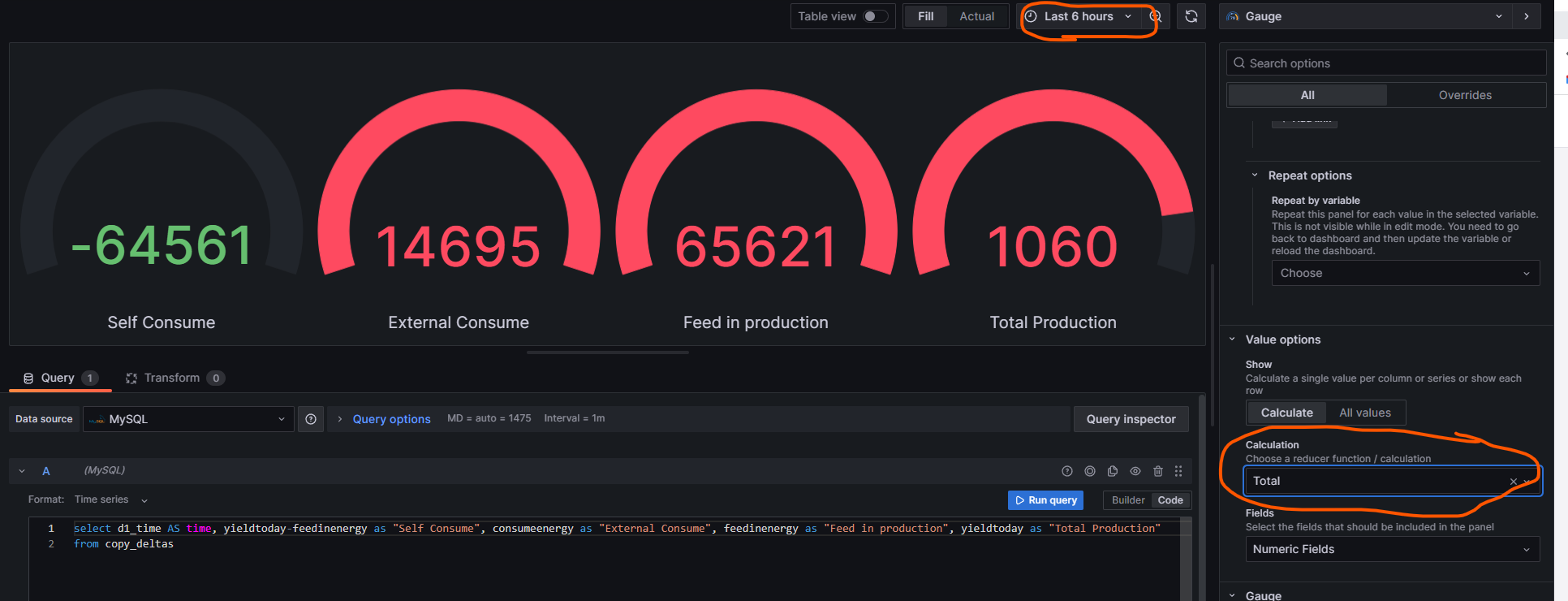Toggle the Table view switch
The height and width of the screenshot is (601, 1568).
coord(875,16)
